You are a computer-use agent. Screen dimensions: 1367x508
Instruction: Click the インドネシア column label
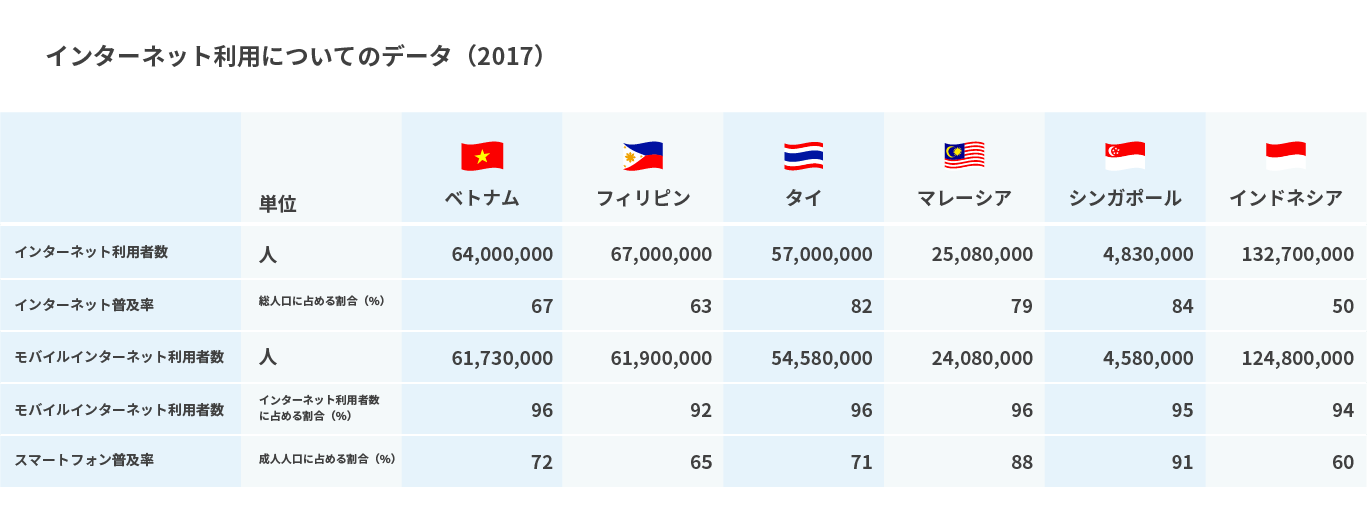1286,198
